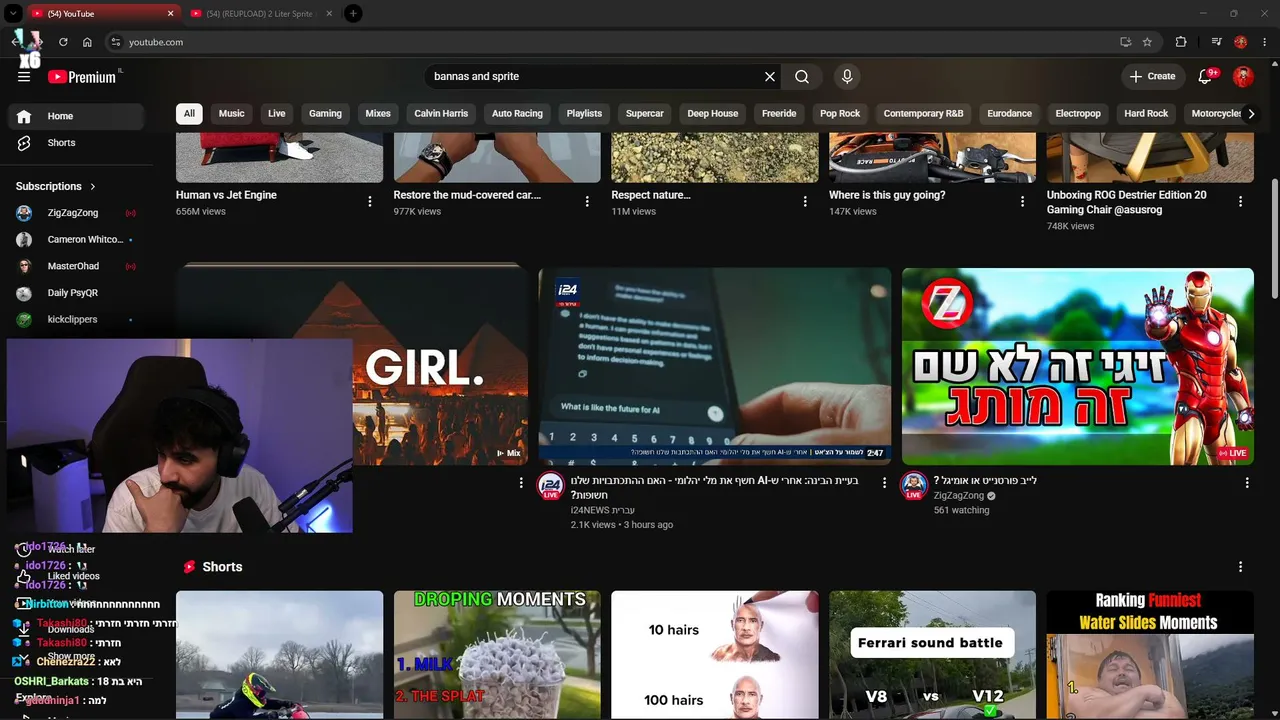Select the Hard Rock category chip
This screenshot has width=1280, height=720.
[1146, 114]
